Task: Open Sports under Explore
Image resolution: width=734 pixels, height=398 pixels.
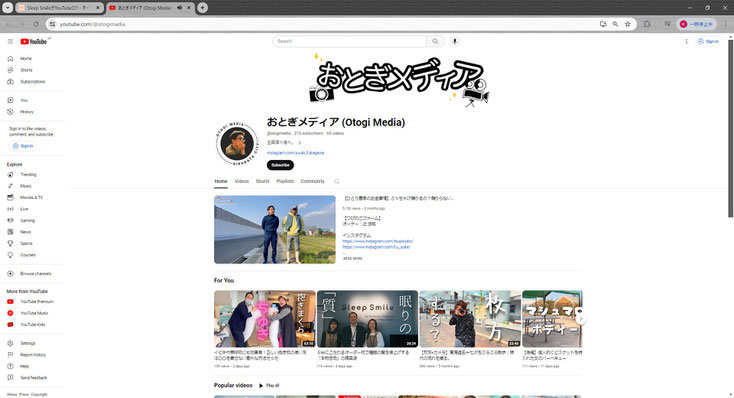Action: tap(26, 243)
